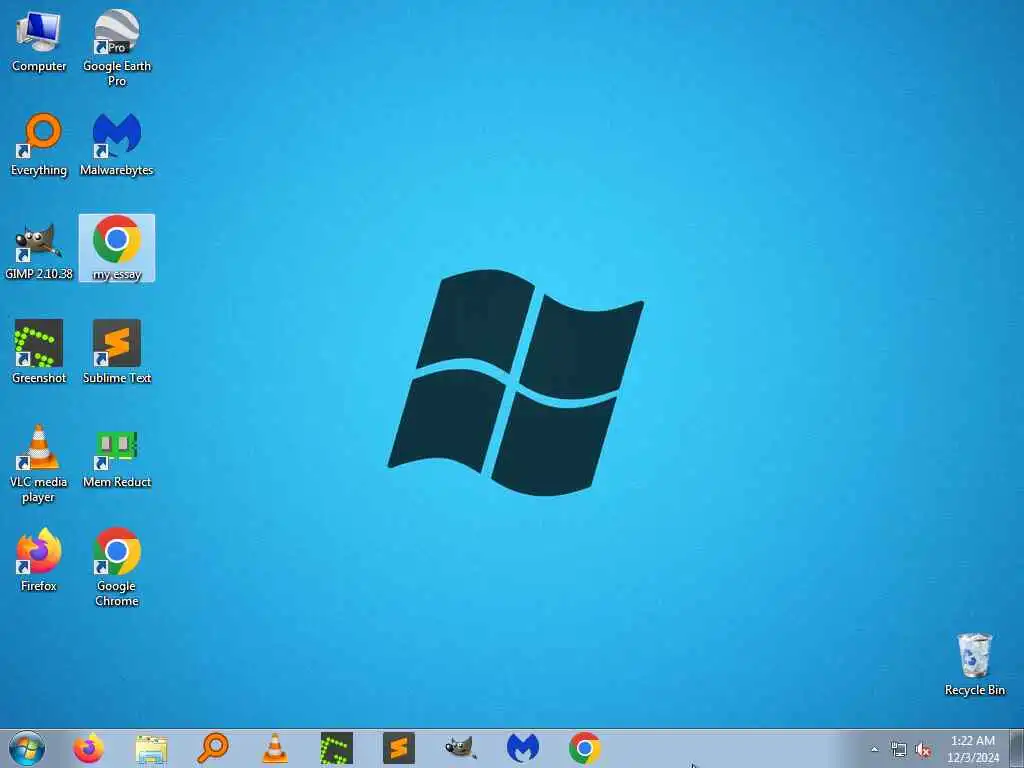Show hidden system tray icons
The width and height of the screenshot is (1024, 768).
click(874, 749)
